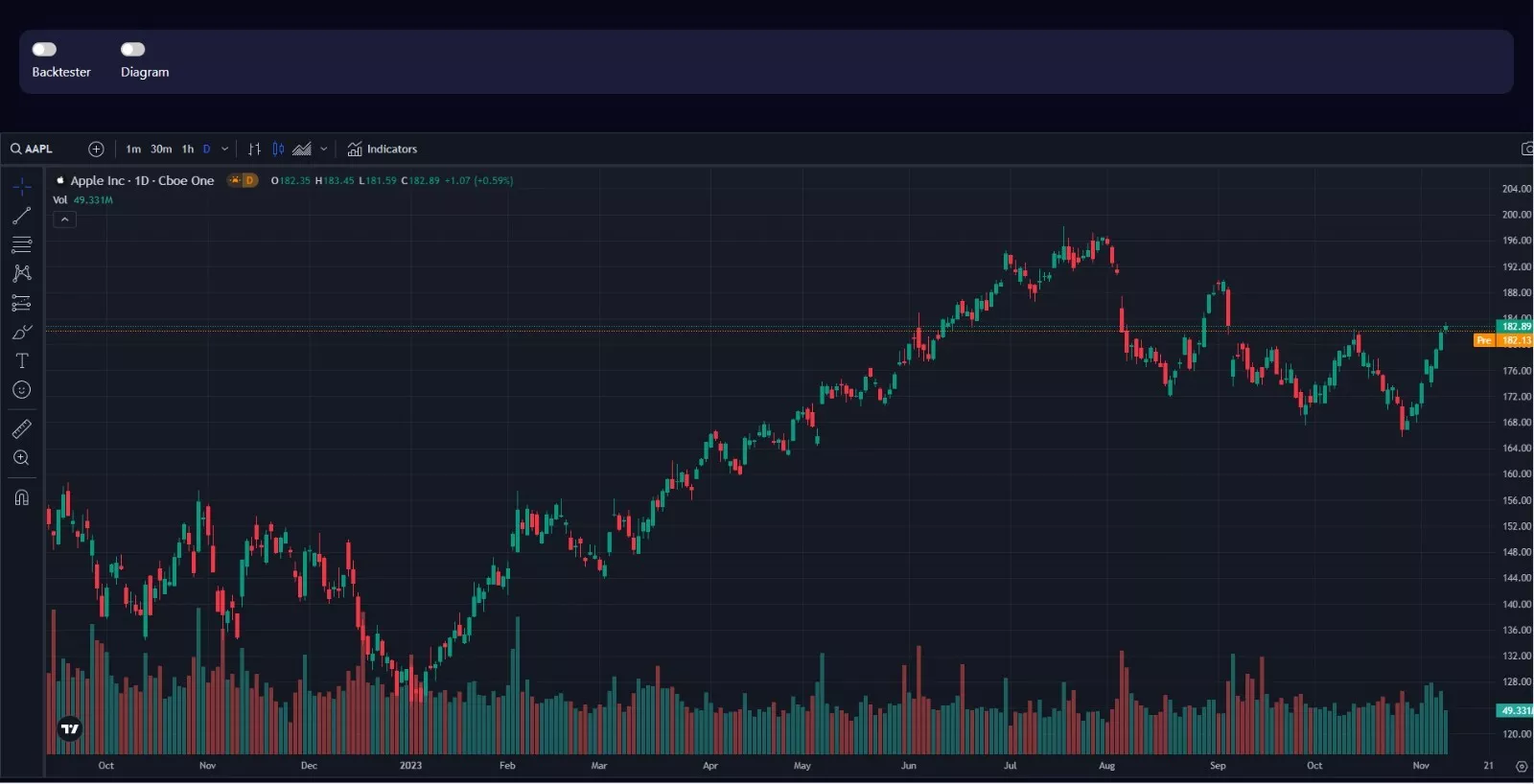1534x784 pixels.
Task: Expand the chart style dropdown arrow
Action: click(x=324, y=149)
